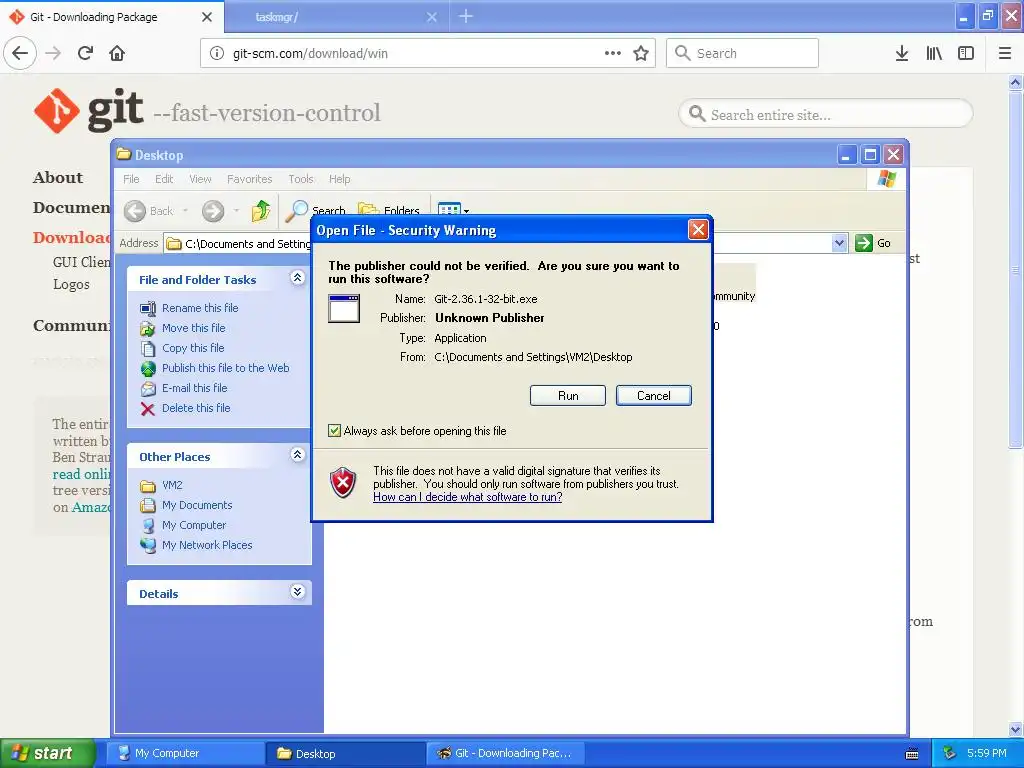Open the About link on git site
This screenshot has width=1024, height=768.
[58, 178]
